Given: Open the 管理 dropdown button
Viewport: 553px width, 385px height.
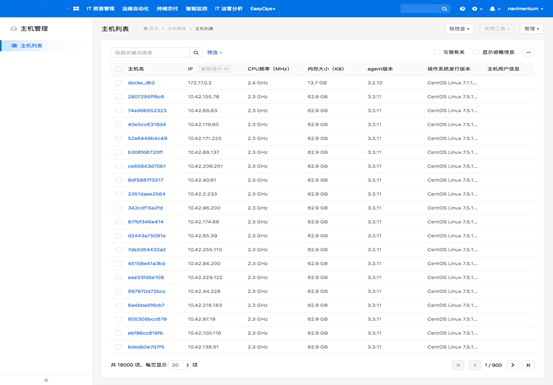Looking at the screenshot, I should pyautogui.click(x=532, y=29).
